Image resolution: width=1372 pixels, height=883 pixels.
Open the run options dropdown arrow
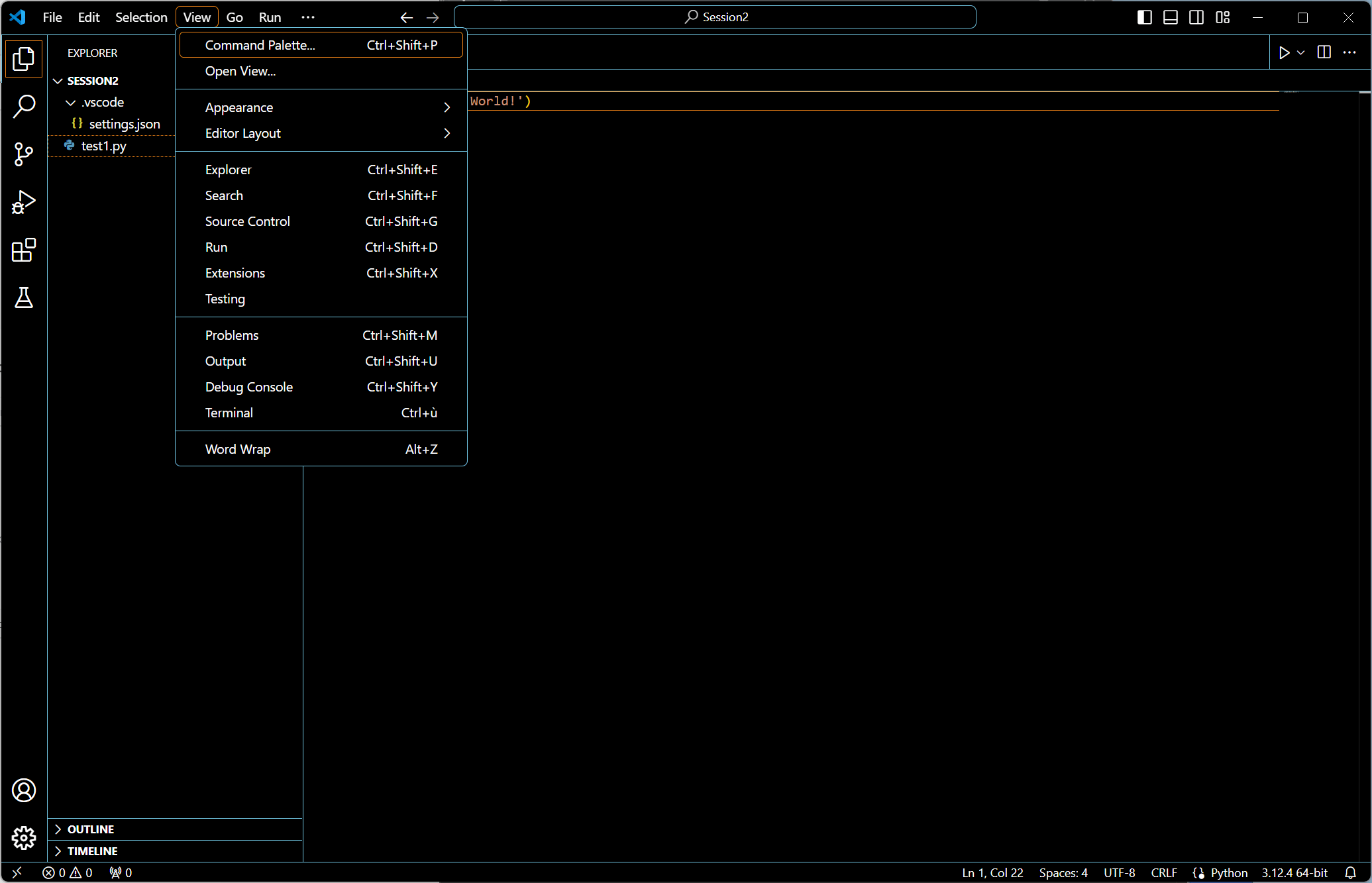tap(1301, 53)
